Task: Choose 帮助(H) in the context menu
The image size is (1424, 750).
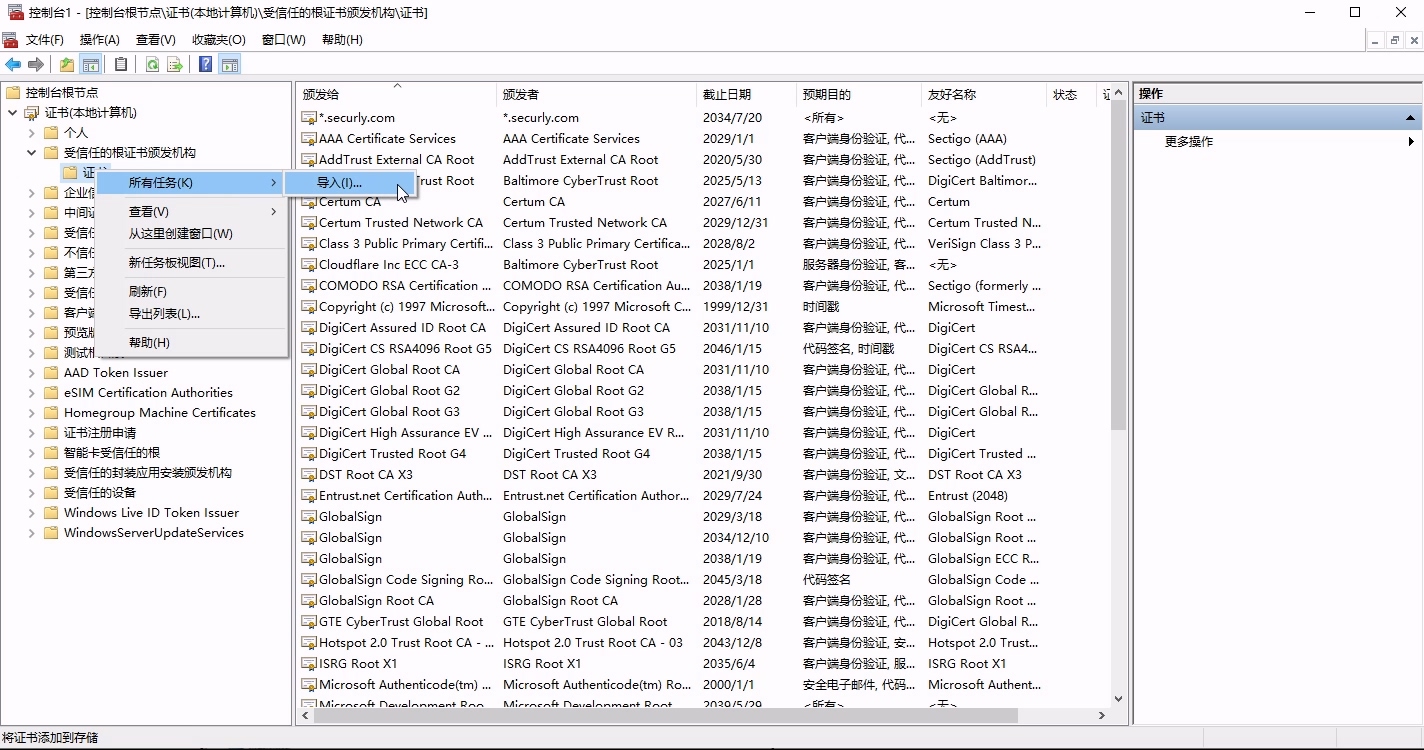Action: pyautogui.click(x=193, y=343)
